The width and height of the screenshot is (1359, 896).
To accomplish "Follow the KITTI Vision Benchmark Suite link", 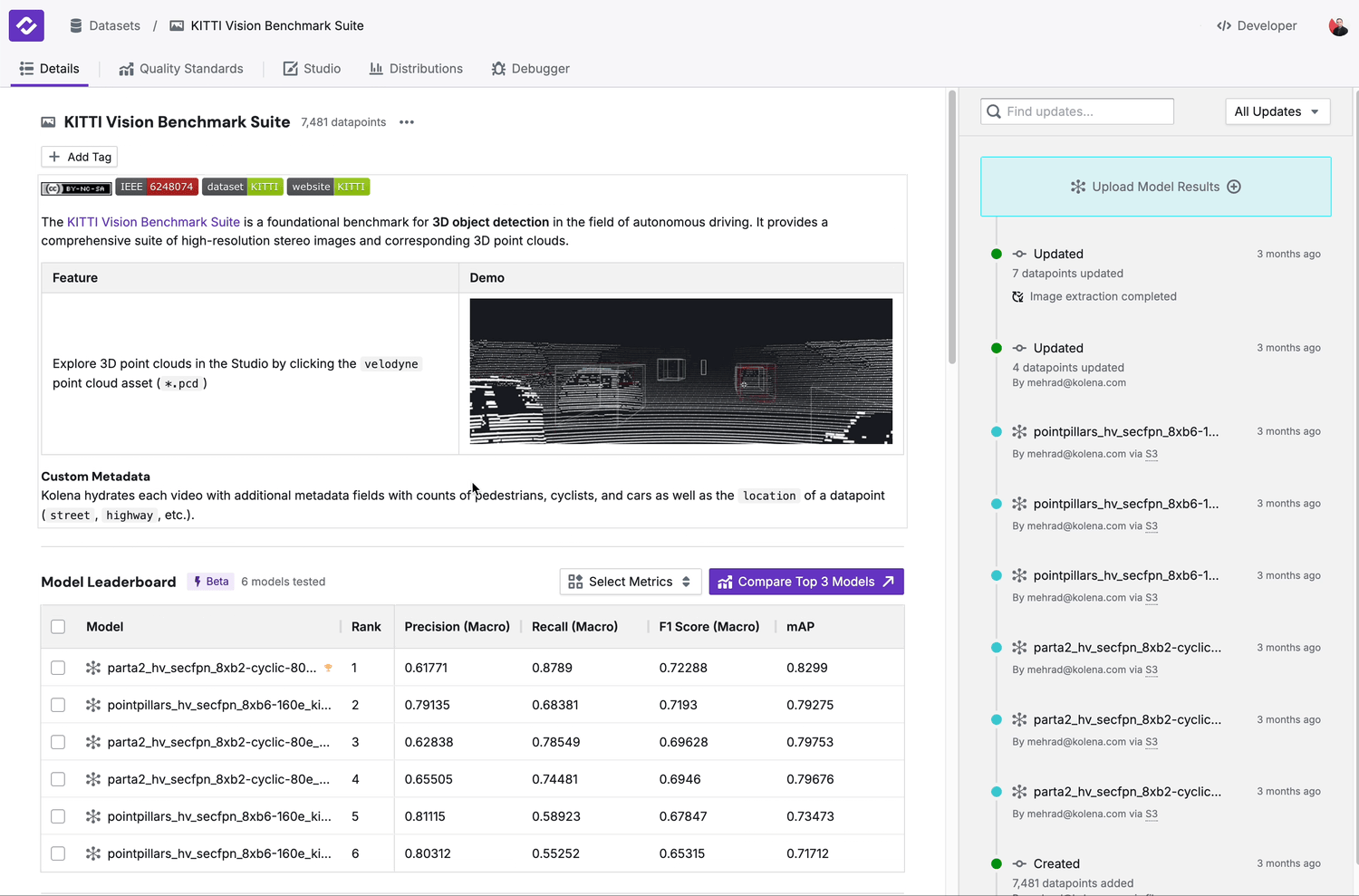I will tap(153, 222).
